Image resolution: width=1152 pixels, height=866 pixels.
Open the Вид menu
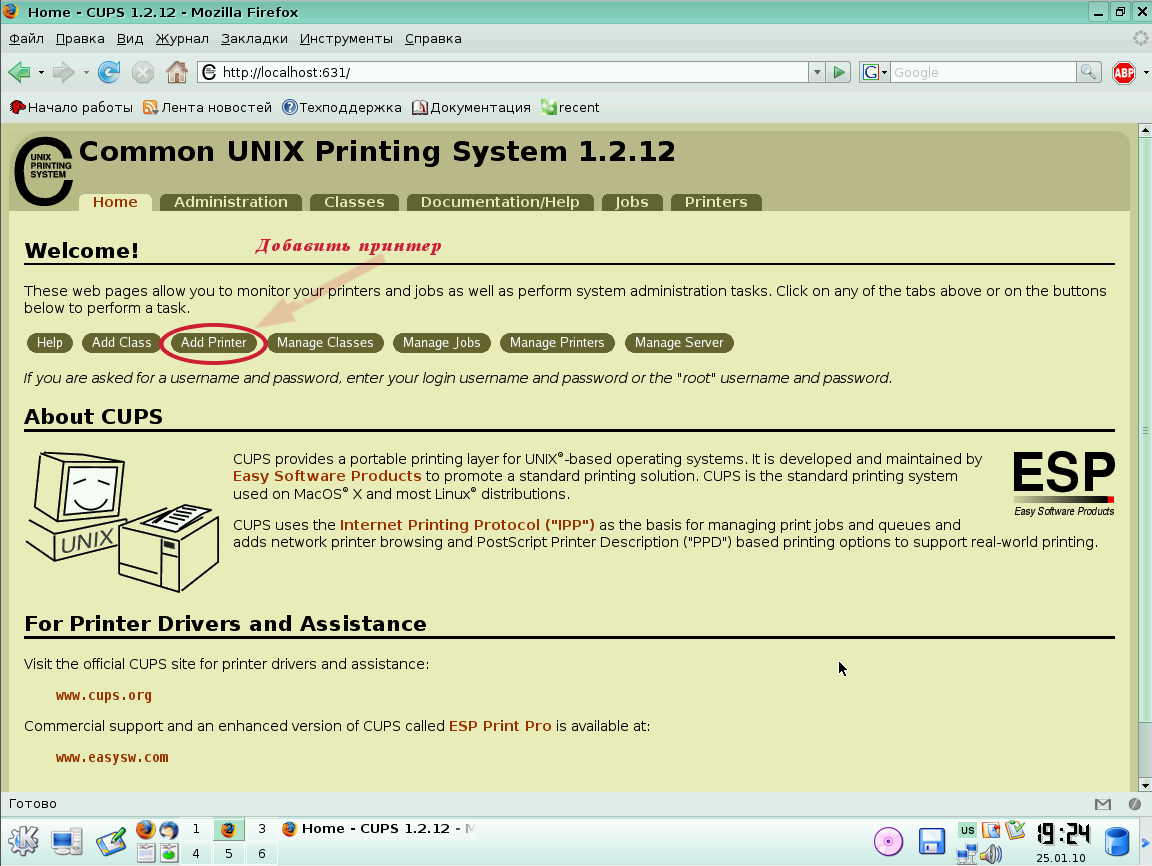[x=130, y=39]
